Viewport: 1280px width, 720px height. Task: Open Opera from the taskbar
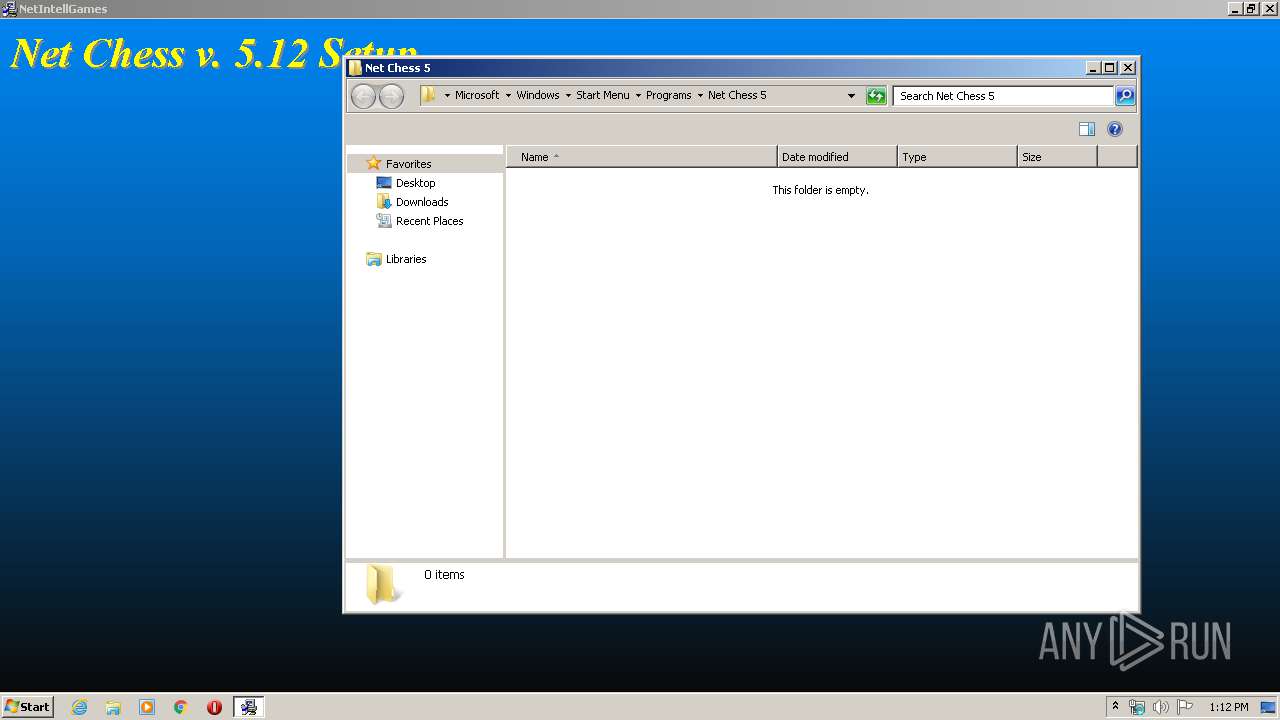pos(214,707)
